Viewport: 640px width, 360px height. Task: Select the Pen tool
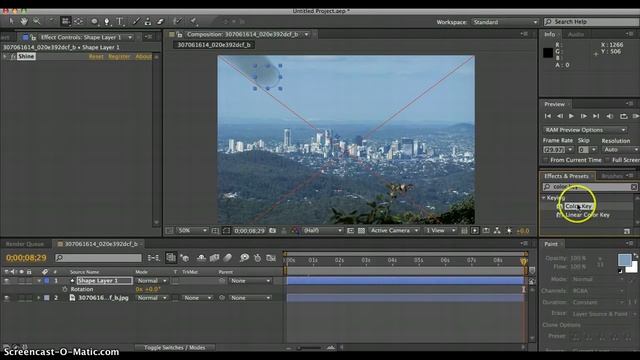click(x=107, y=21)
